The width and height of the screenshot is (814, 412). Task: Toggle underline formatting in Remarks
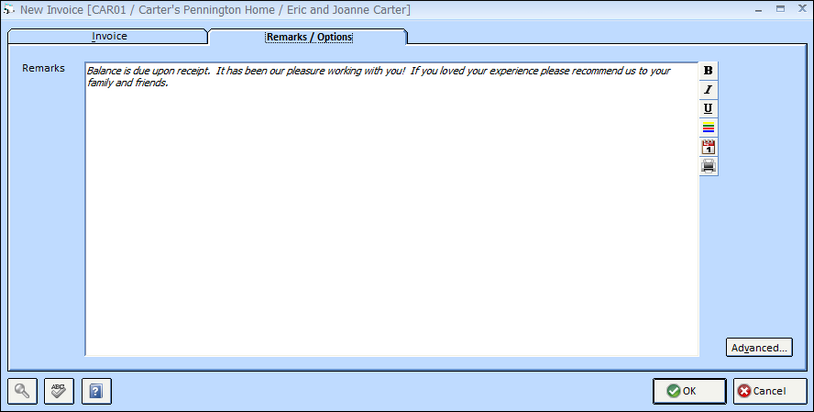click(x=708, y=108)
